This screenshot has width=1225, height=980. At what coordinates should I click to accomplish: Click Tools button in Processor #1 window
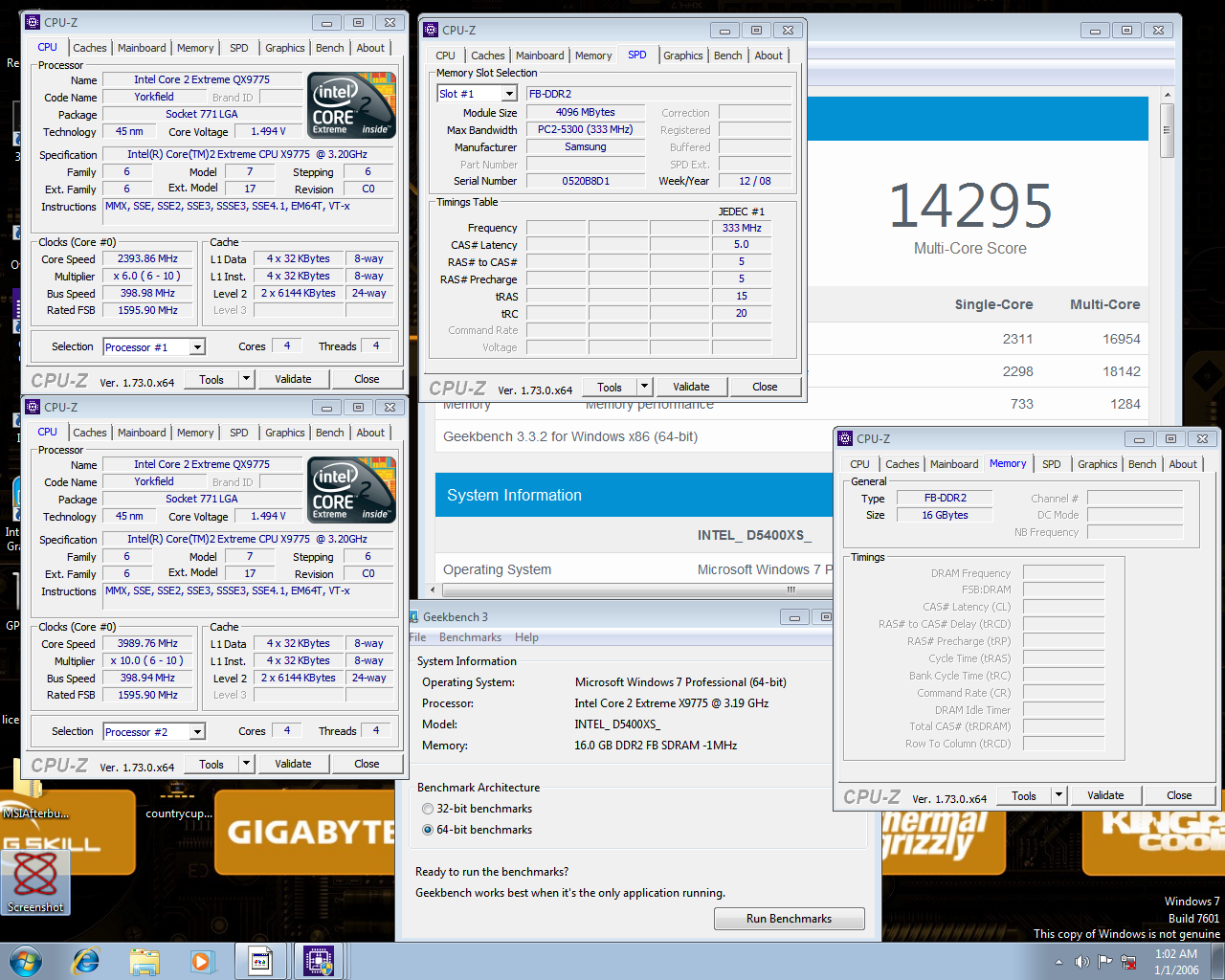[212, 379]
